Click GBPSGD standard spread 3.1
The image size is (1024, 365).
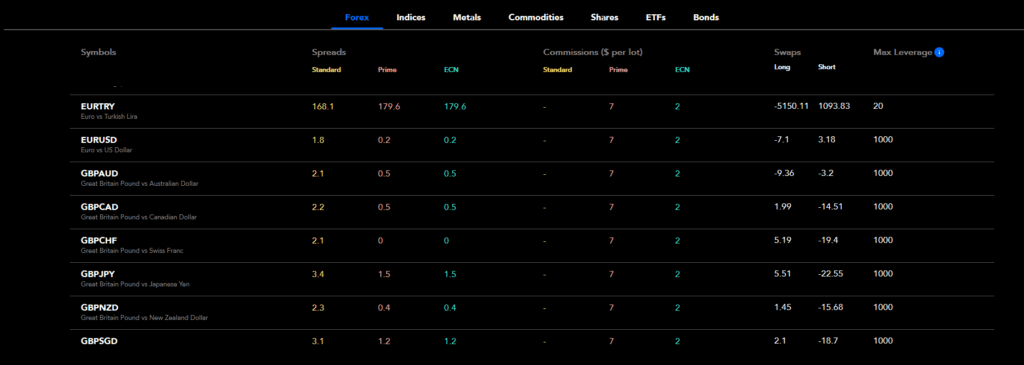pos(318,341)
